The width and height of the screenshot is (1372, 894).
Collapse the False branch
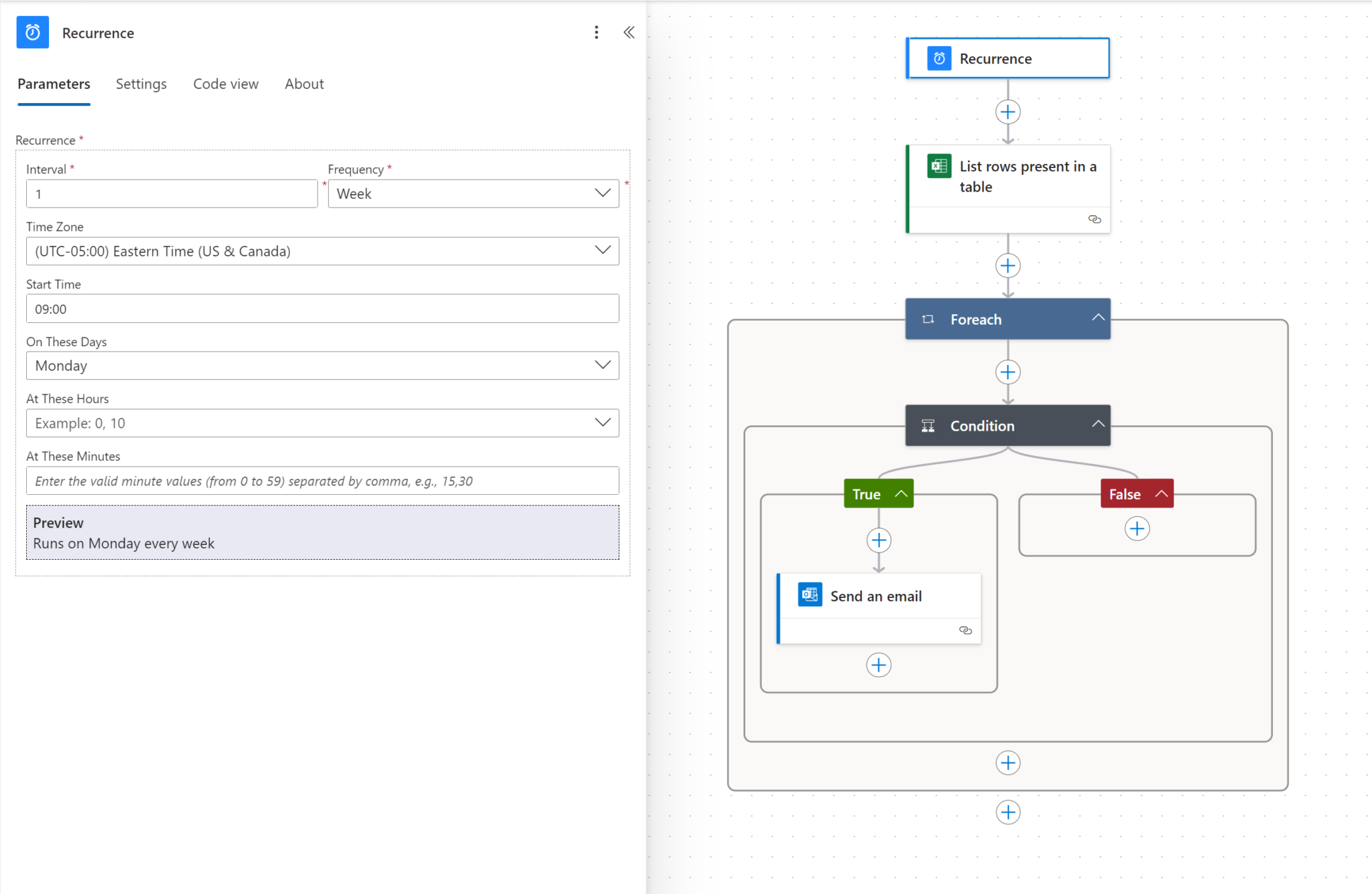[x=1162, y=494]
